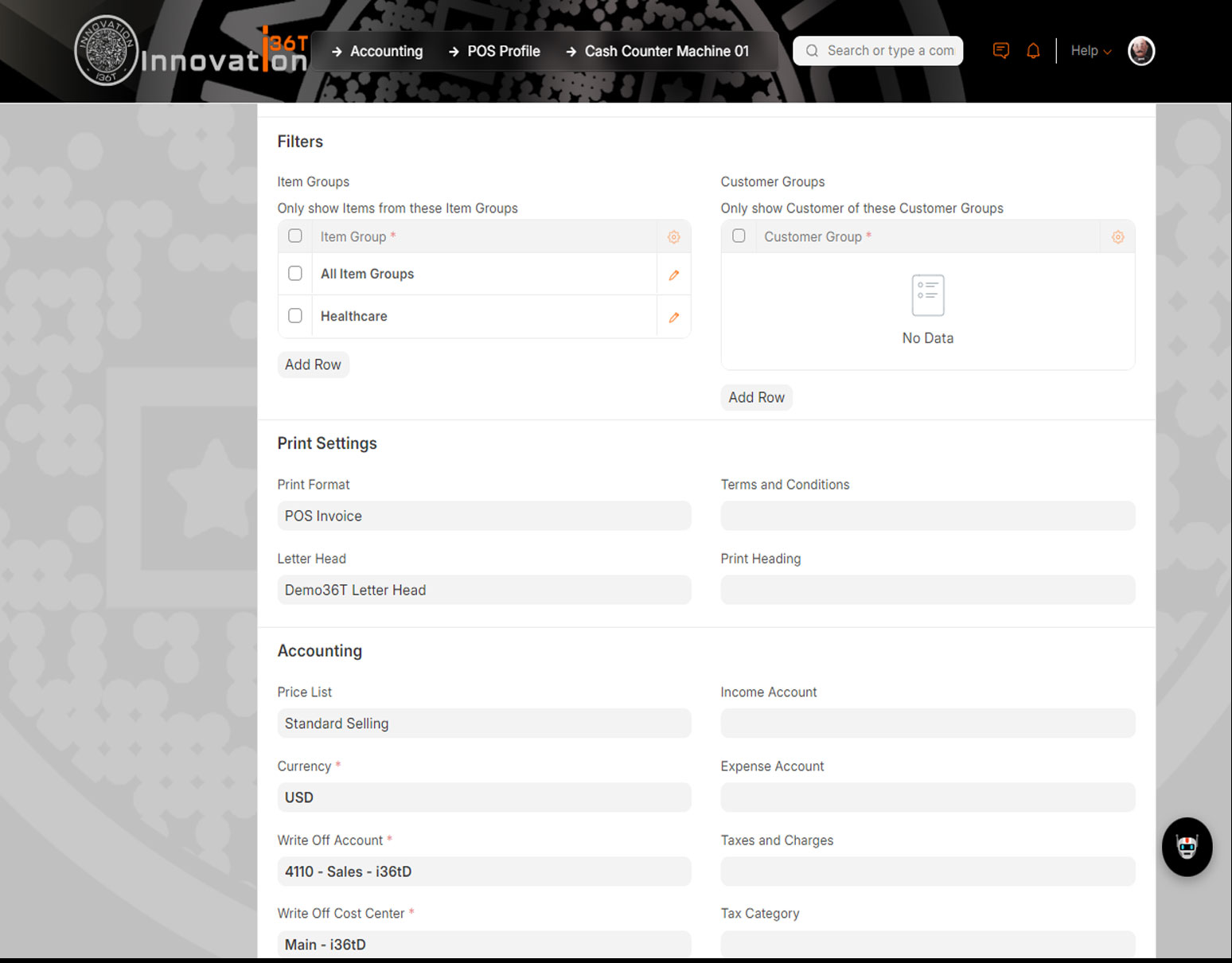Edit the All Item Groups row
Screen dimensions: 1232x963
tap(673, 275)
